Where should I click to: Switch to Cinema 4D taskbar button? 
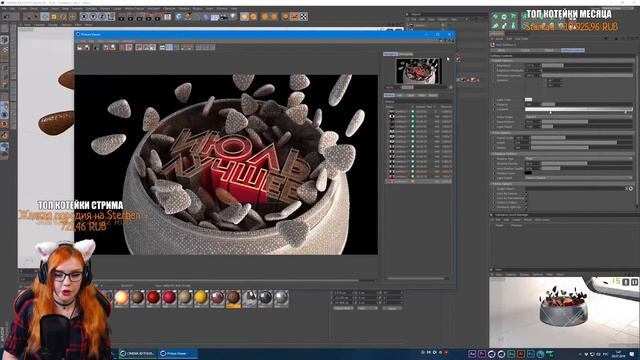[137, 353]
